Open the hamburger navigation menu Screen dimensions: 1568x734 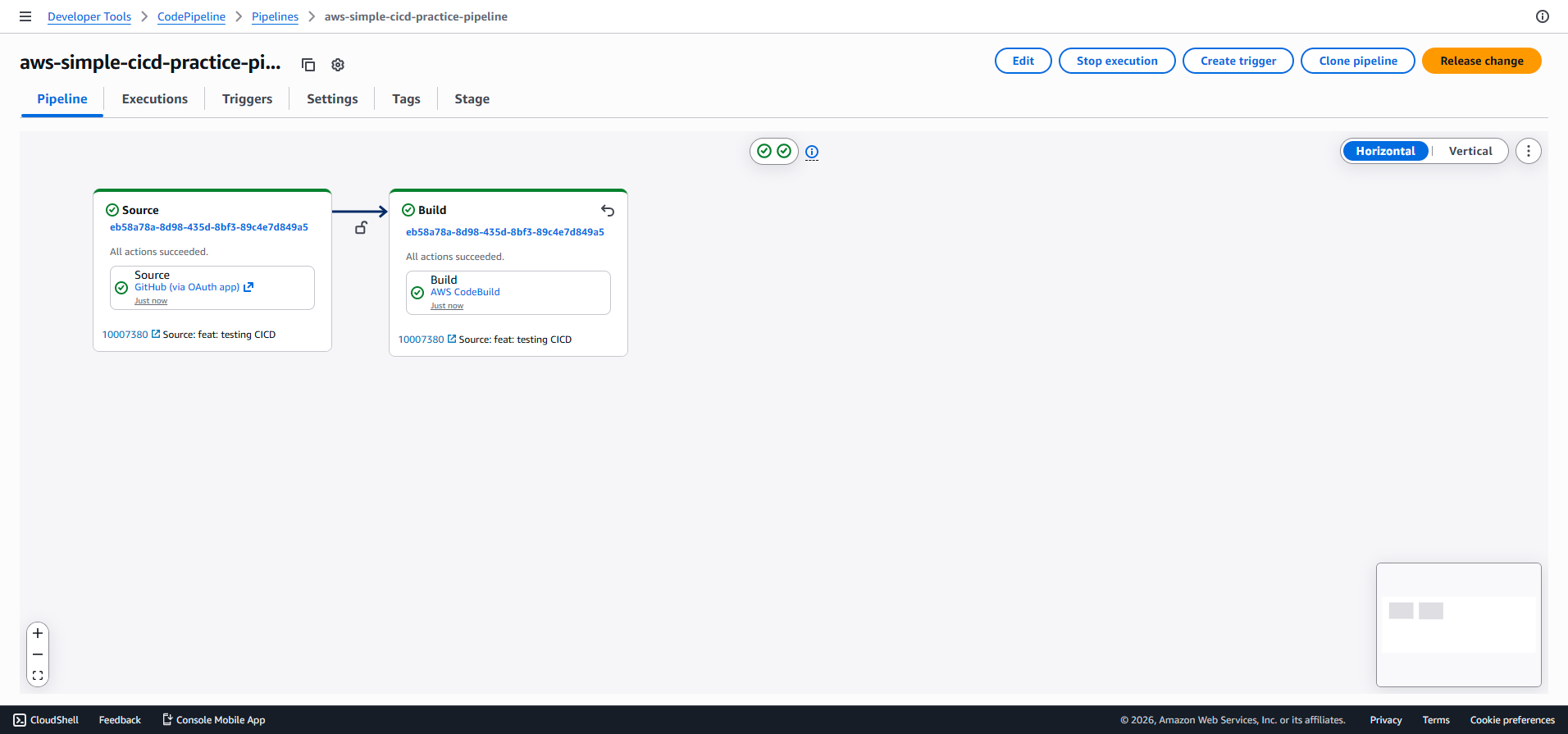click(25, 16)
